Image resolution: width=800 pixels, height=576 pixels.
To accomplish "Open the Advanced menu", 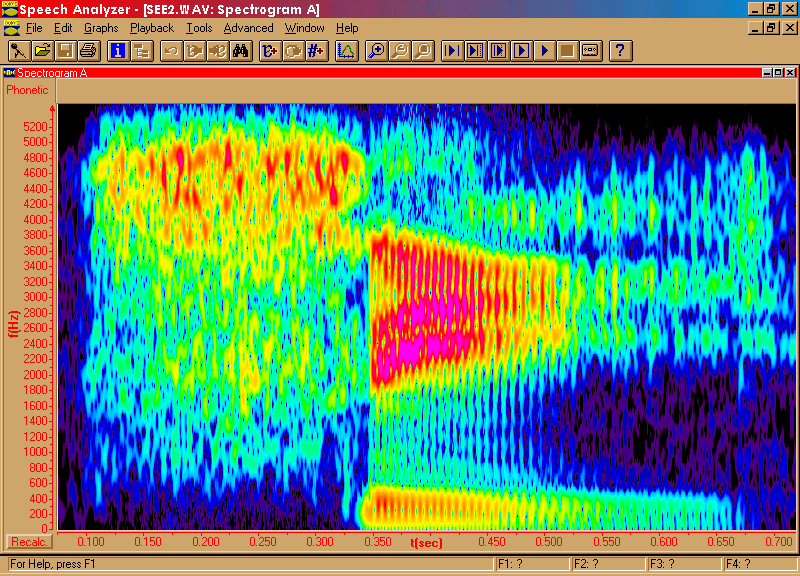I will click(x=248, y=28).
